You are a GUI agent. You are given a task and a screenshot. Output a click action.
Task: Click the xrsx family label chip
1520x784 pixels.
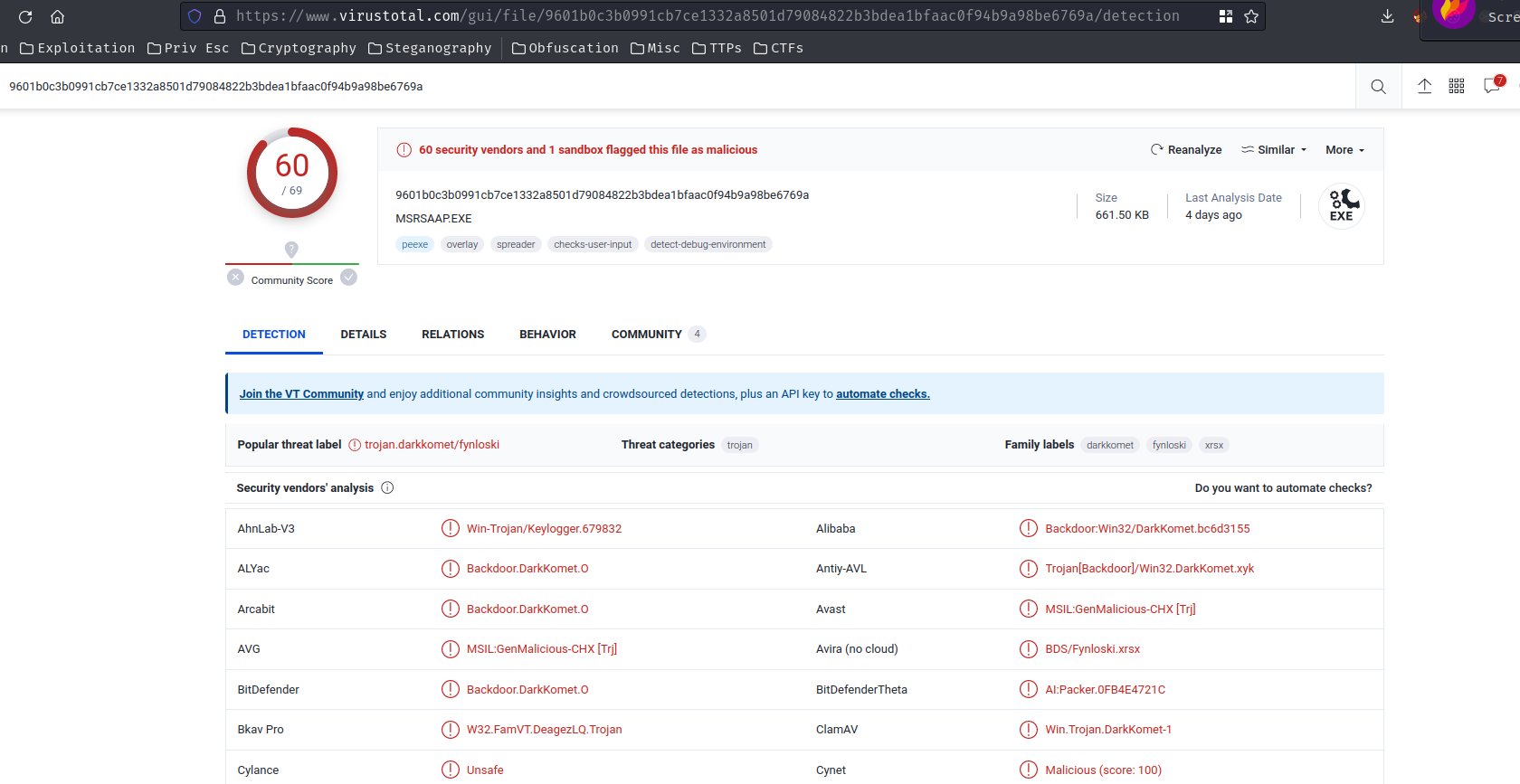tap(1214, 445)
